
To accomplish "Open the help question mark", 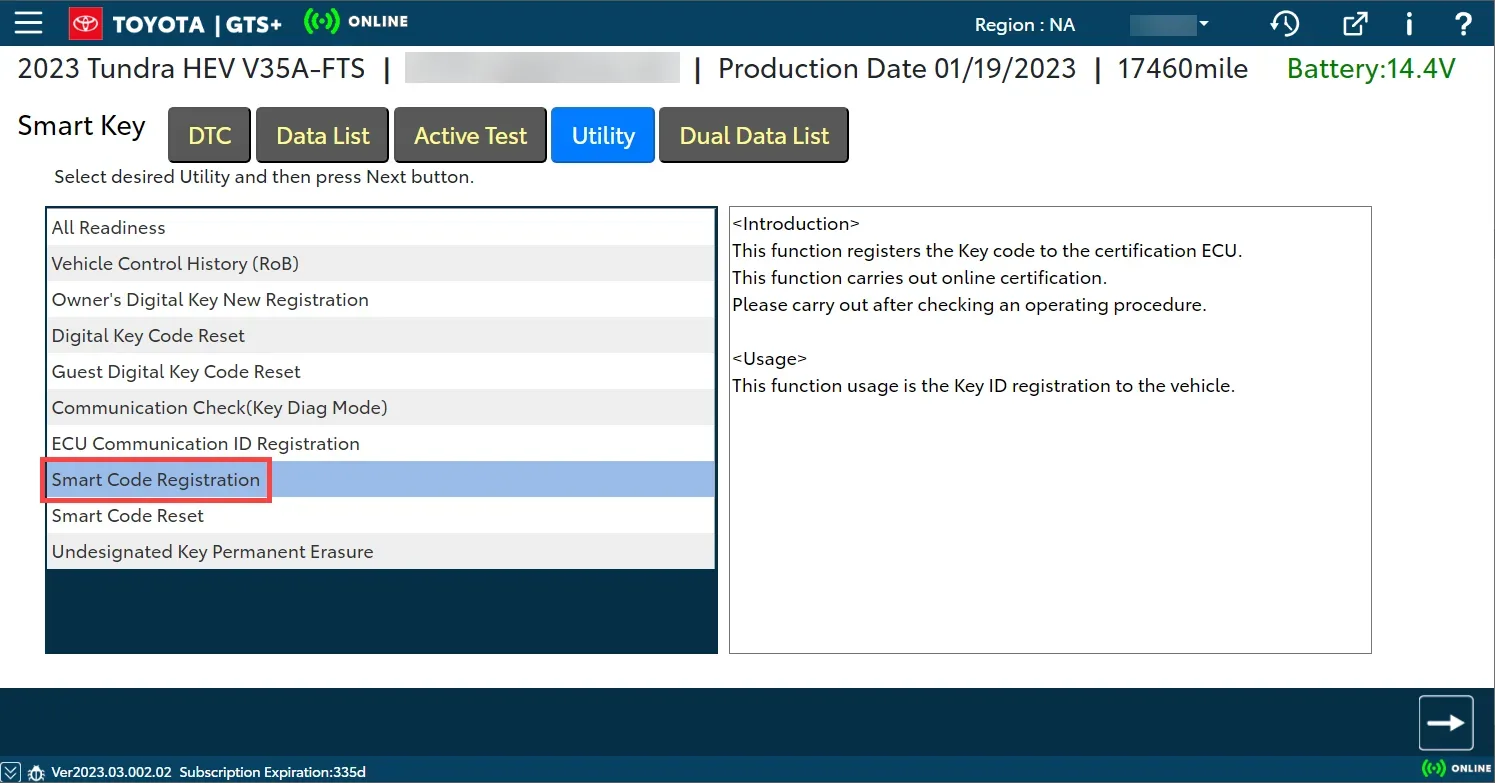I will pyautogui.click(x=1463, y=24).
